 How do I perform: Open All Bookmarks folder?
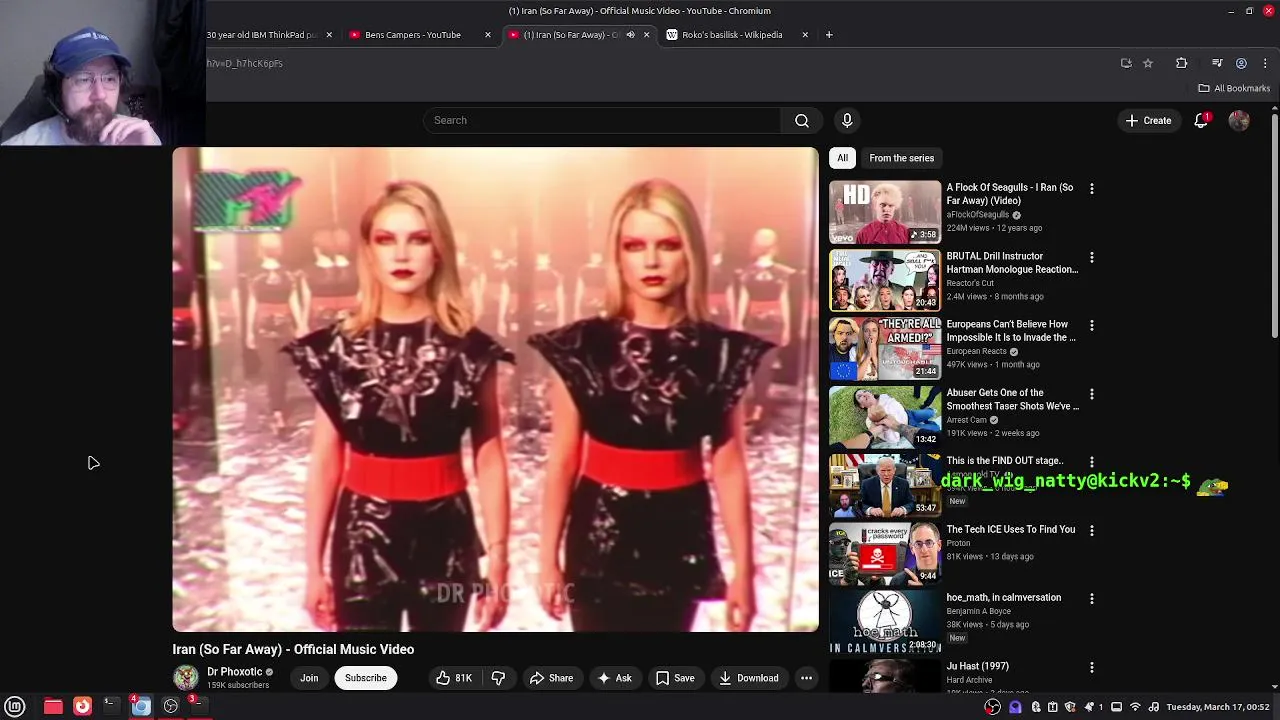pos(1233,88)
